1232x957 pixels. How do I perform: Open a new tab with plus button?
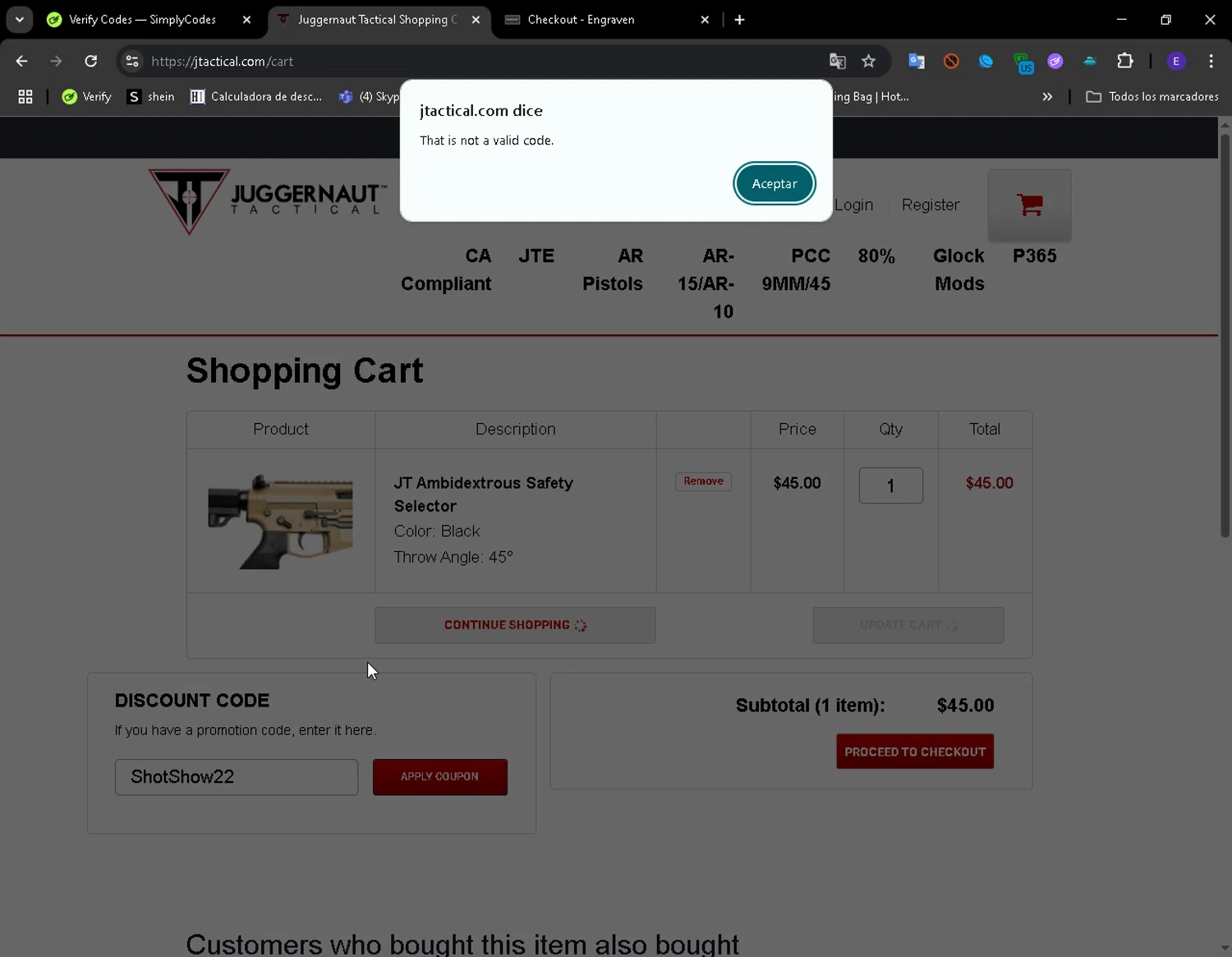click(739, 20)
